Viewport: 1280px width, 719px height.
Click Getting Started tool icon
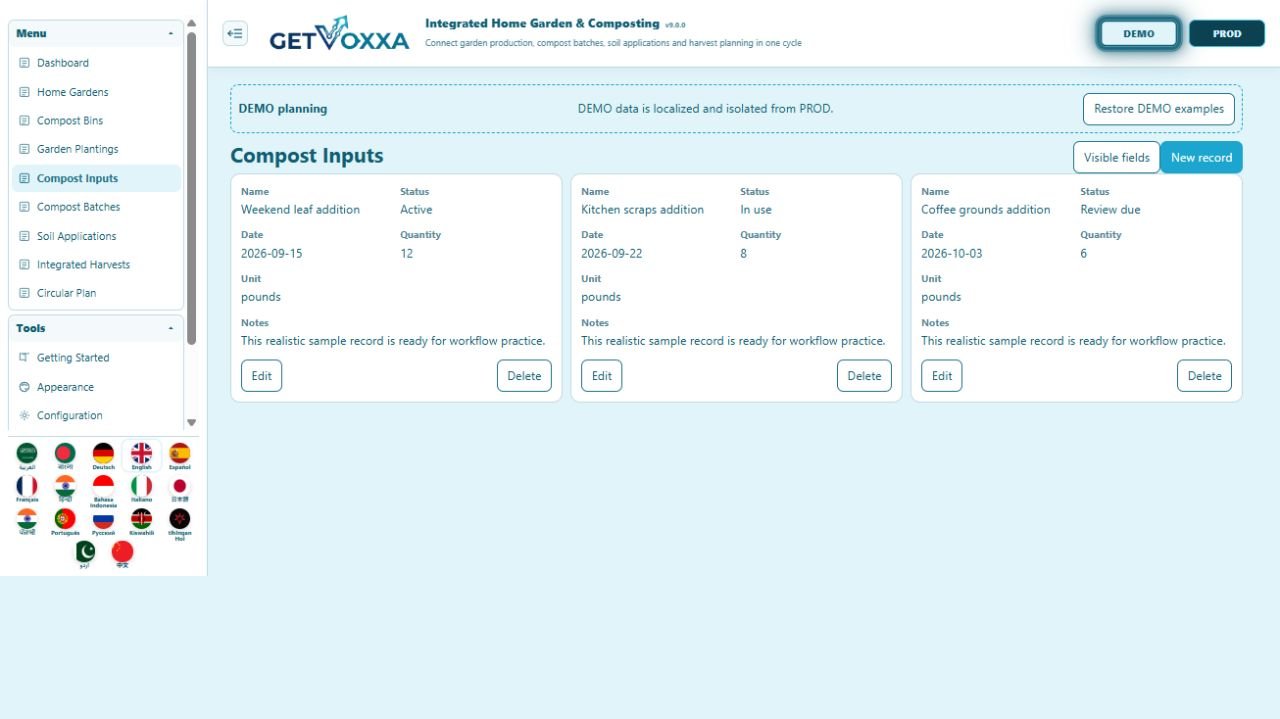pos(25,357)
